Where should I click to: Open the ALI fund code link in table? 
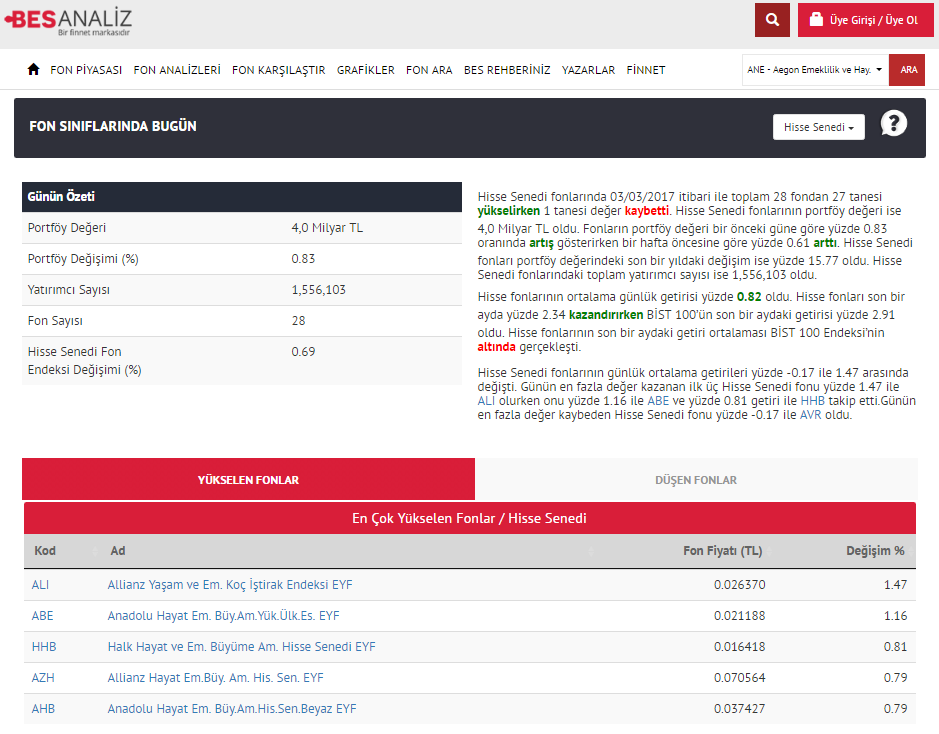40,585
